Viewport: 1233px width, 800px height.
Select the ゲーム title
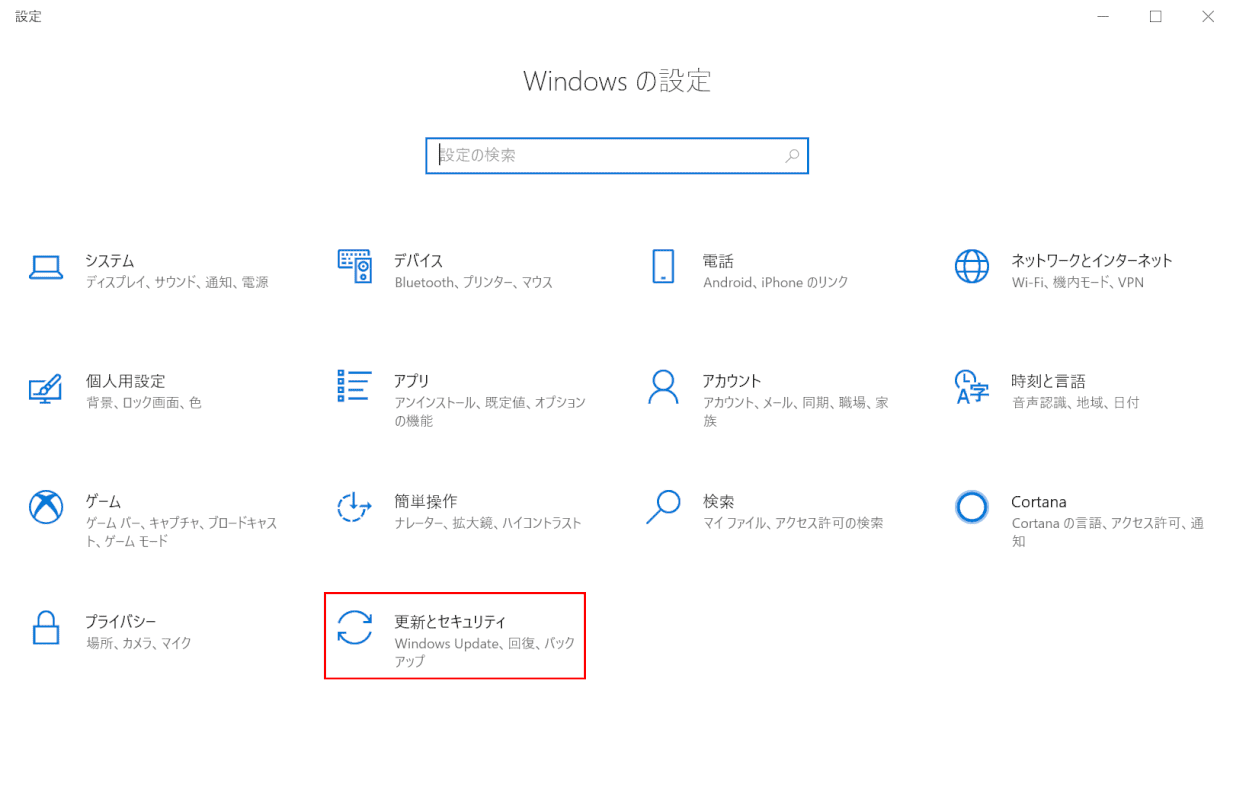point(103,501)
